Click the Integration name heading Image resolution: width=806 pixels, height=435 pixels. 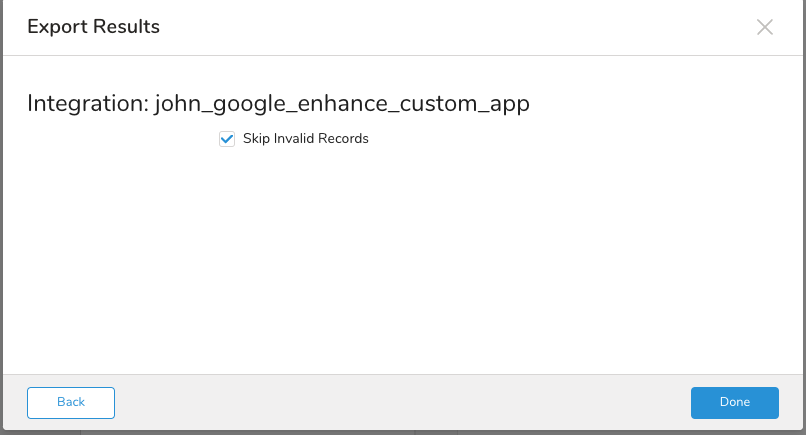(x=277, y=103)
